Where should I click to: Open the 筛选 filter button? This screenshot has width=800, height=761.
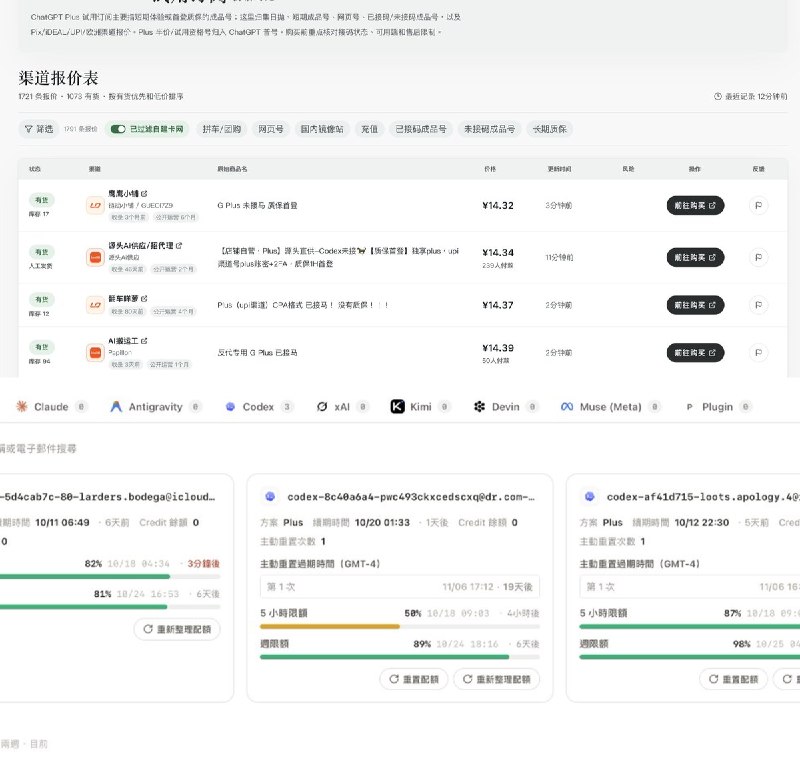[x=39, y=129]
